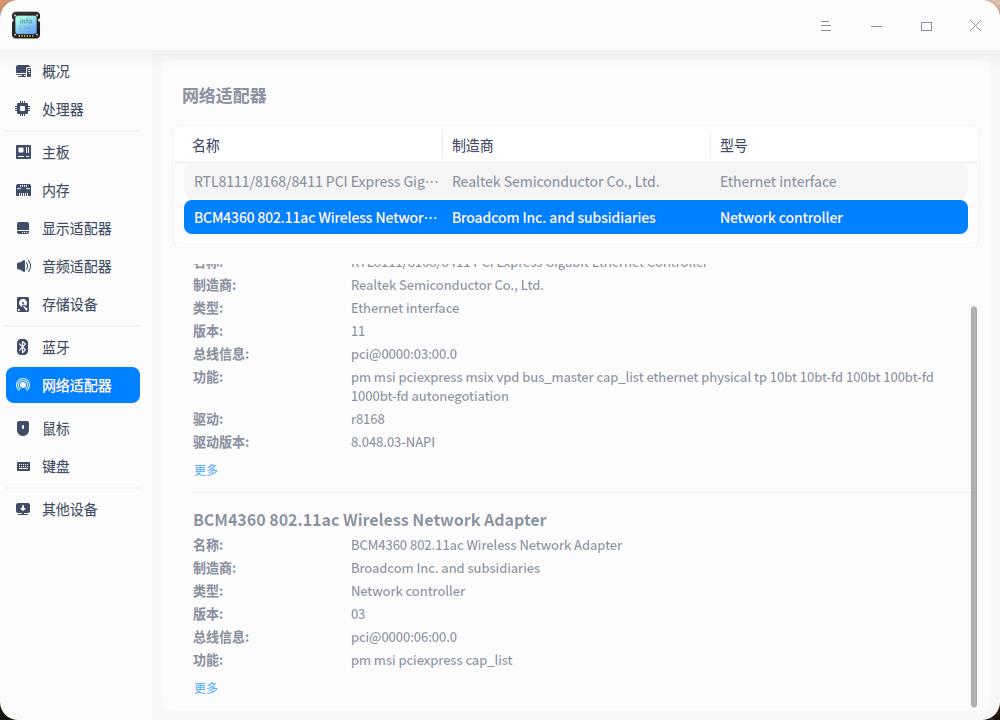The height and width of the screenshot is (720, 1000).
Task: Maximize the Device Manager window
Action: click(x=926, y=26)
